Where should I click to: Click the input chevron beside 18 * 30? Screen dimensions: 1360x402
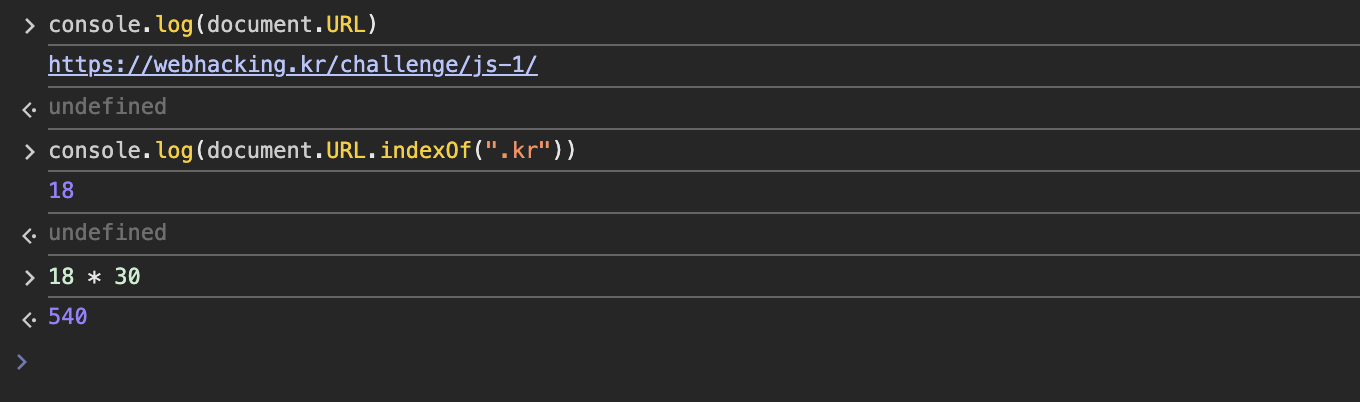coord(29,277)
